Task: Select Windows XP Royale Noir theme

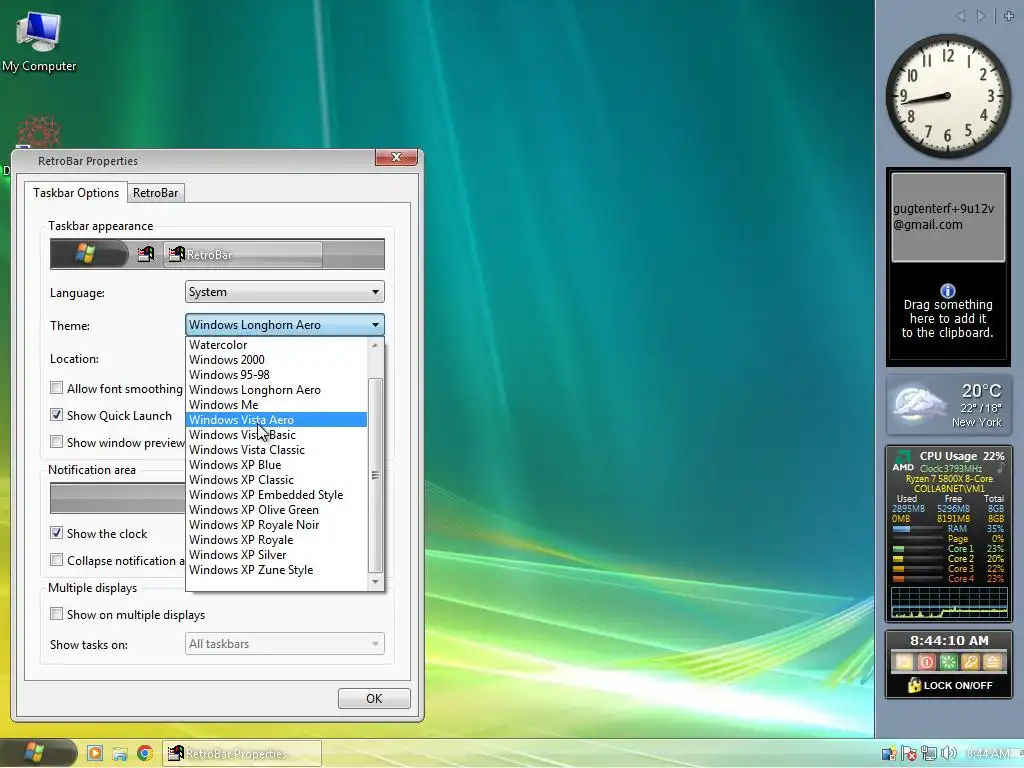Action: (277, 525)
